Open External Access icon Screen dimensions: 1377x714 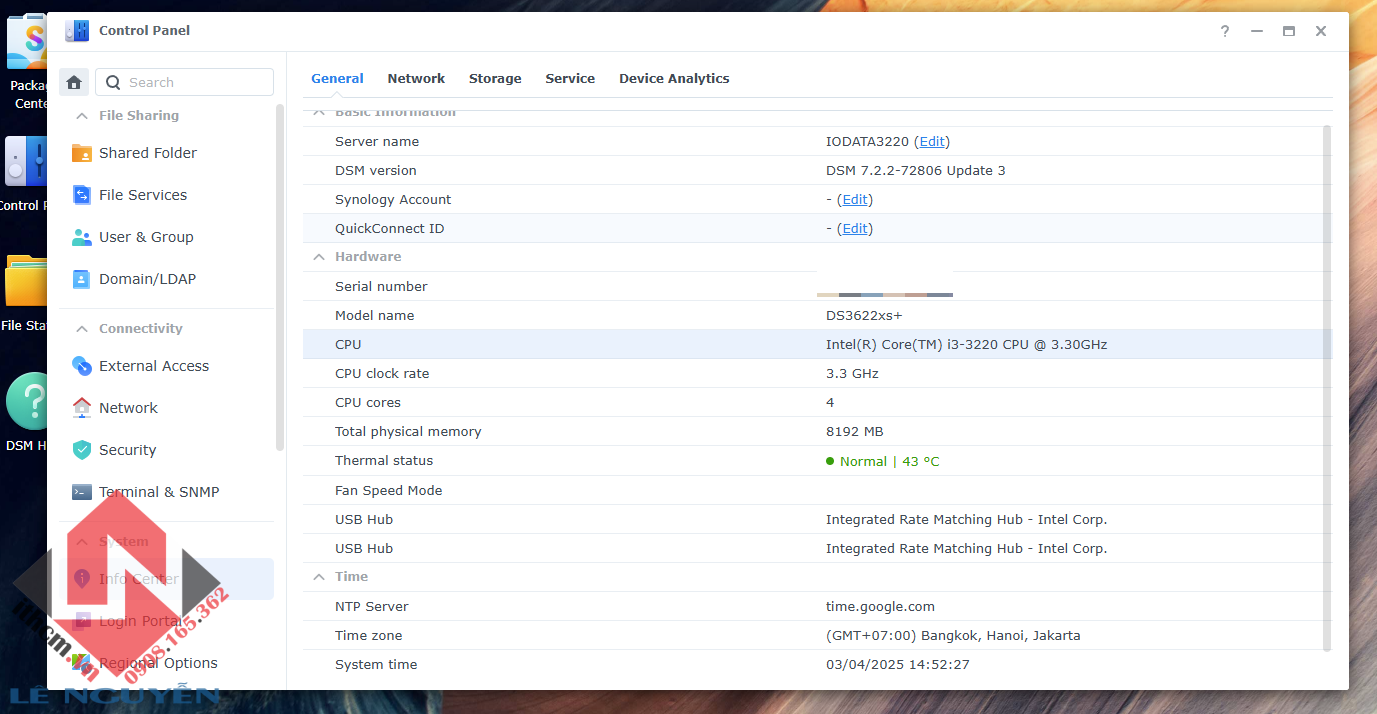(82, 366)
